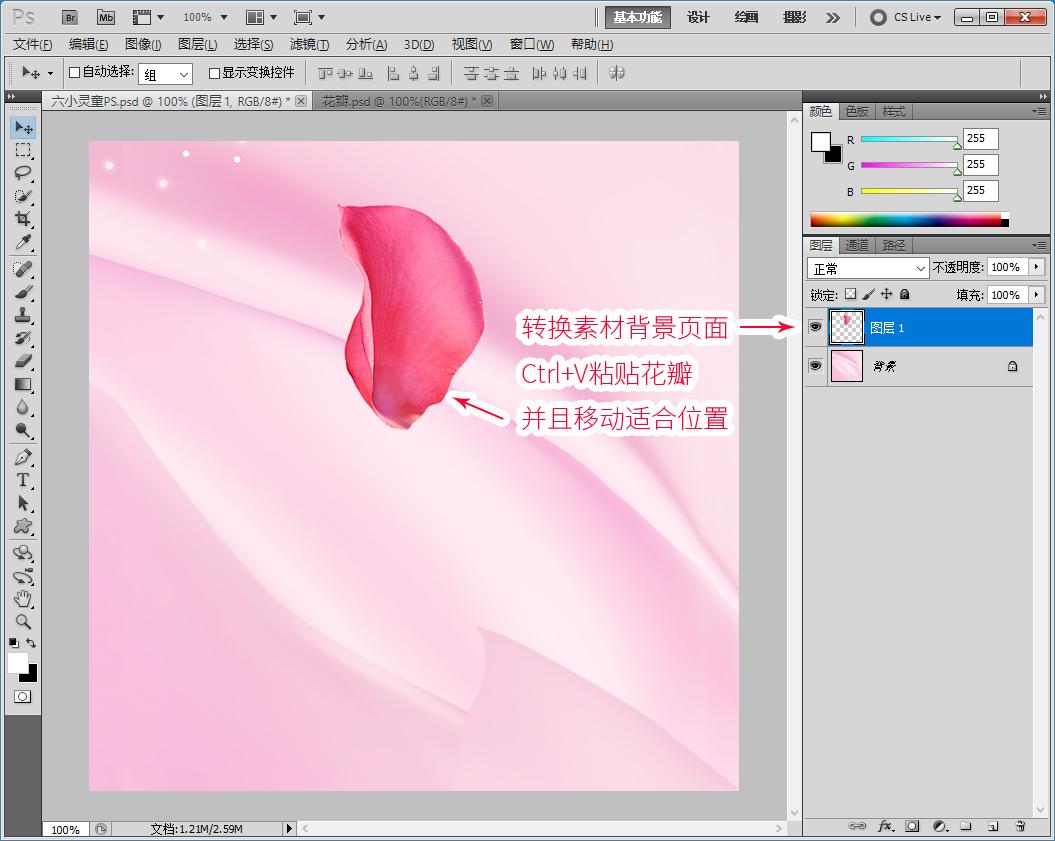Toggle Quick Mask mode
The image size is (1055, 841).
pos(23,697)
